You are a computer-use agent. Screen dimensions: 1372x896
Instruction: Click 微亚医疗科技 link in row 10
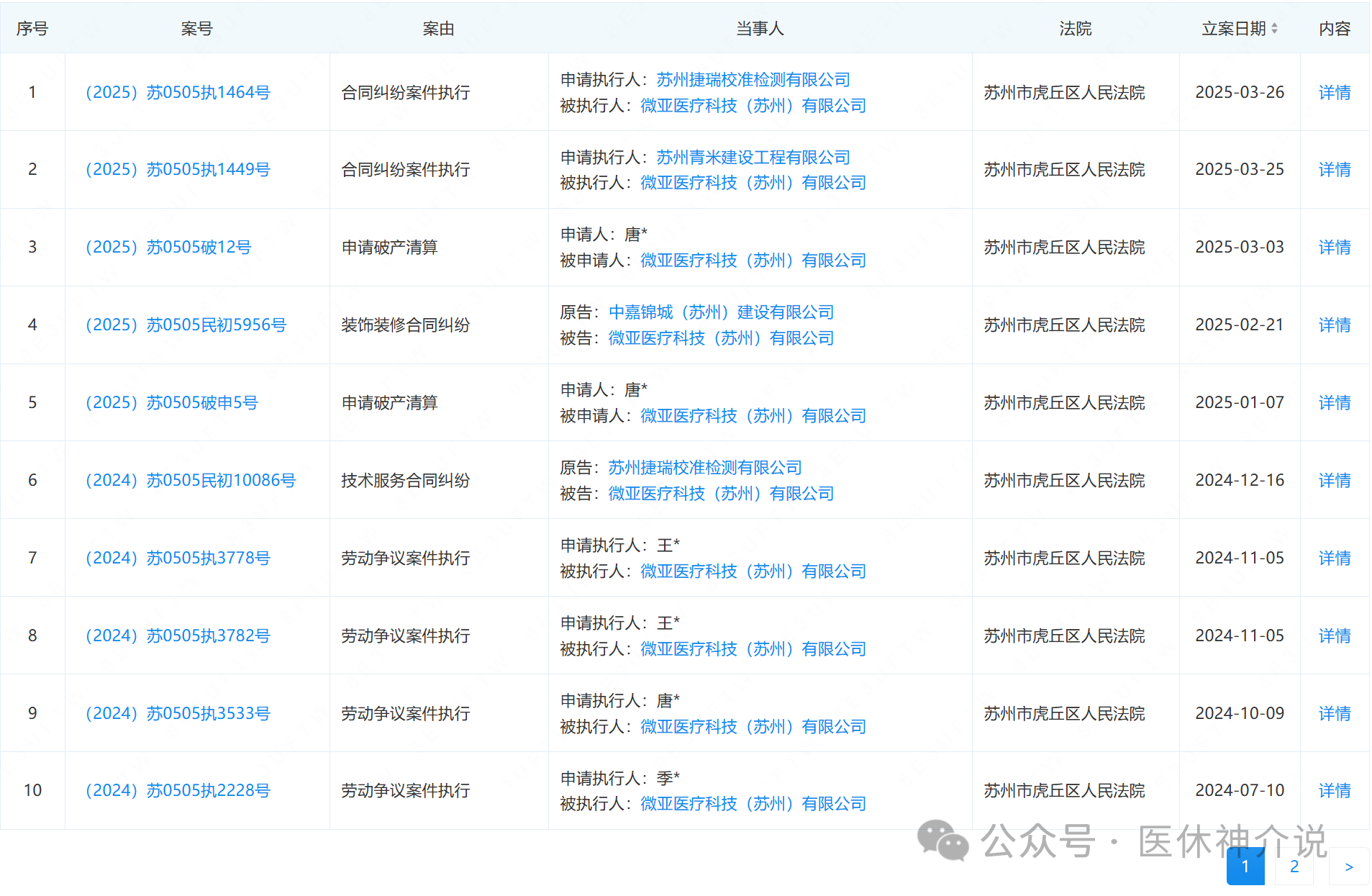coord(753,803)
